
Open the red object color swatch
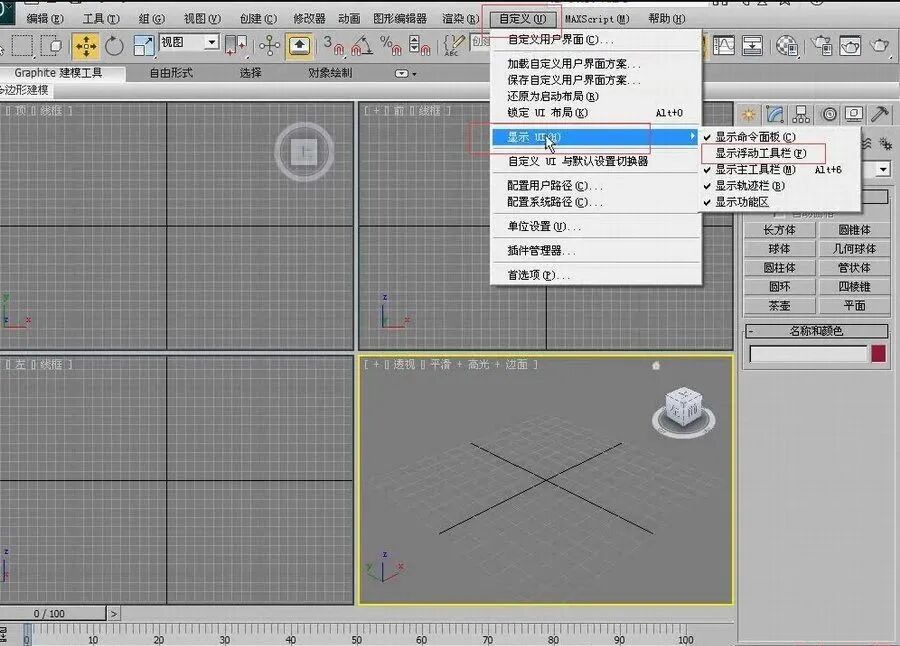(x=878, y=354)
